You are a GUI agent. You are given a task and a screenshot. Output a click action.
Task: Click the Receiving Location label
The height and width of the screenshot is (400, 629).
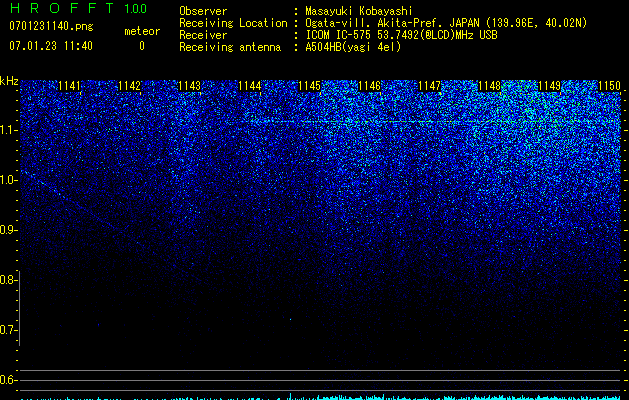point(233,23)
